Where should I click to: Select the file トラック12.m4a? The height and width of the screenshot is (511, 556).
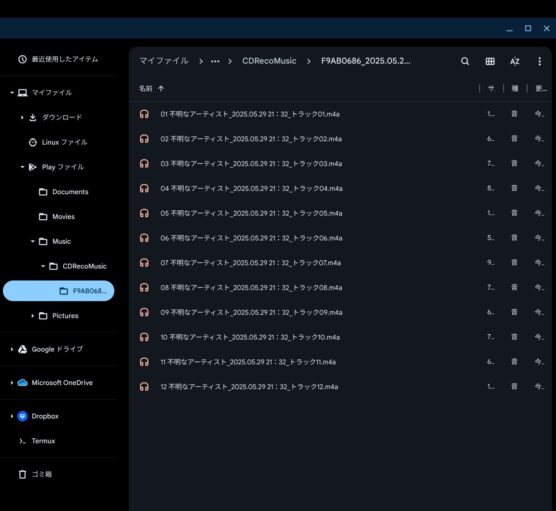[340, 387]
